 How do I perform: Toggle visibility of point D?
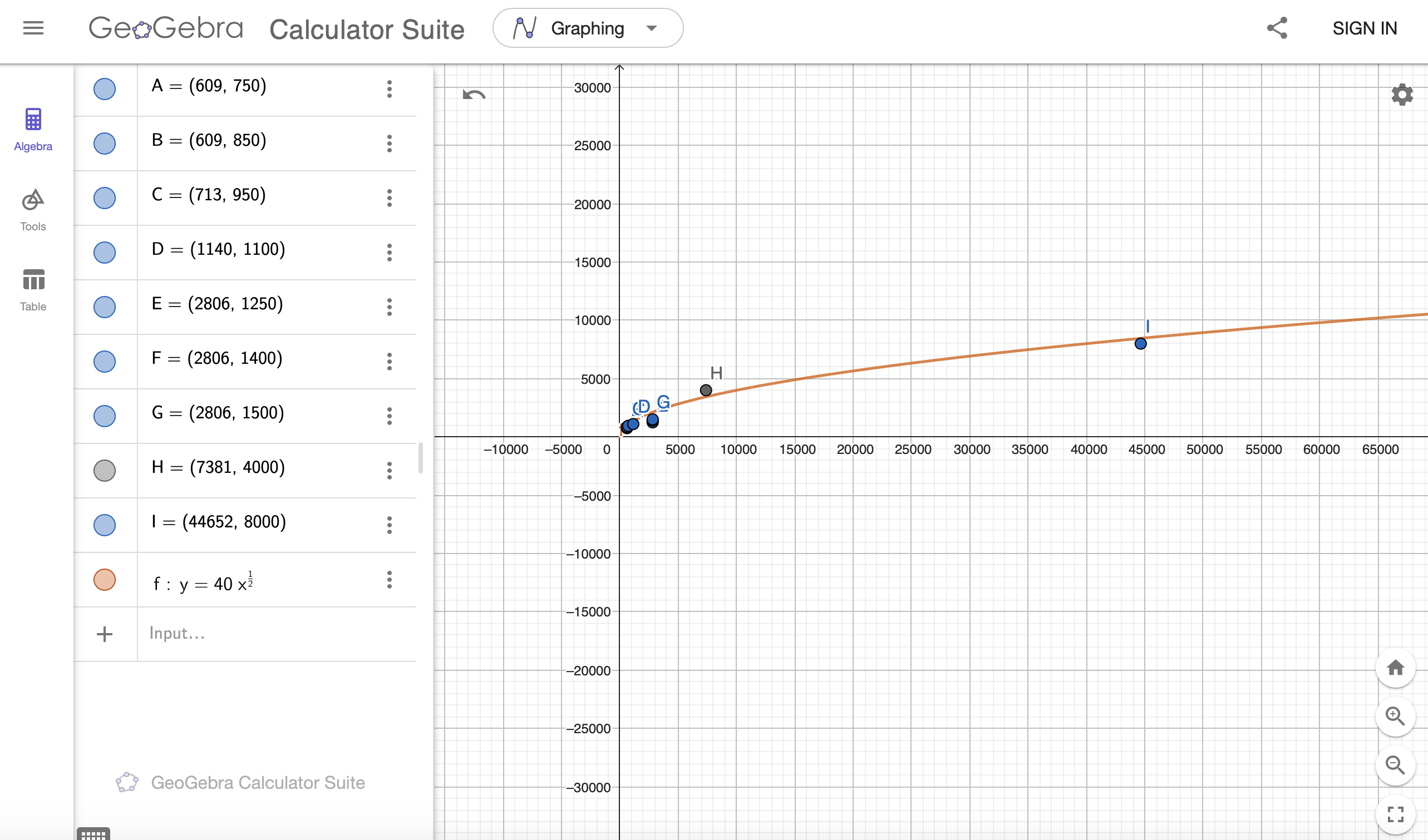point(104,252)
